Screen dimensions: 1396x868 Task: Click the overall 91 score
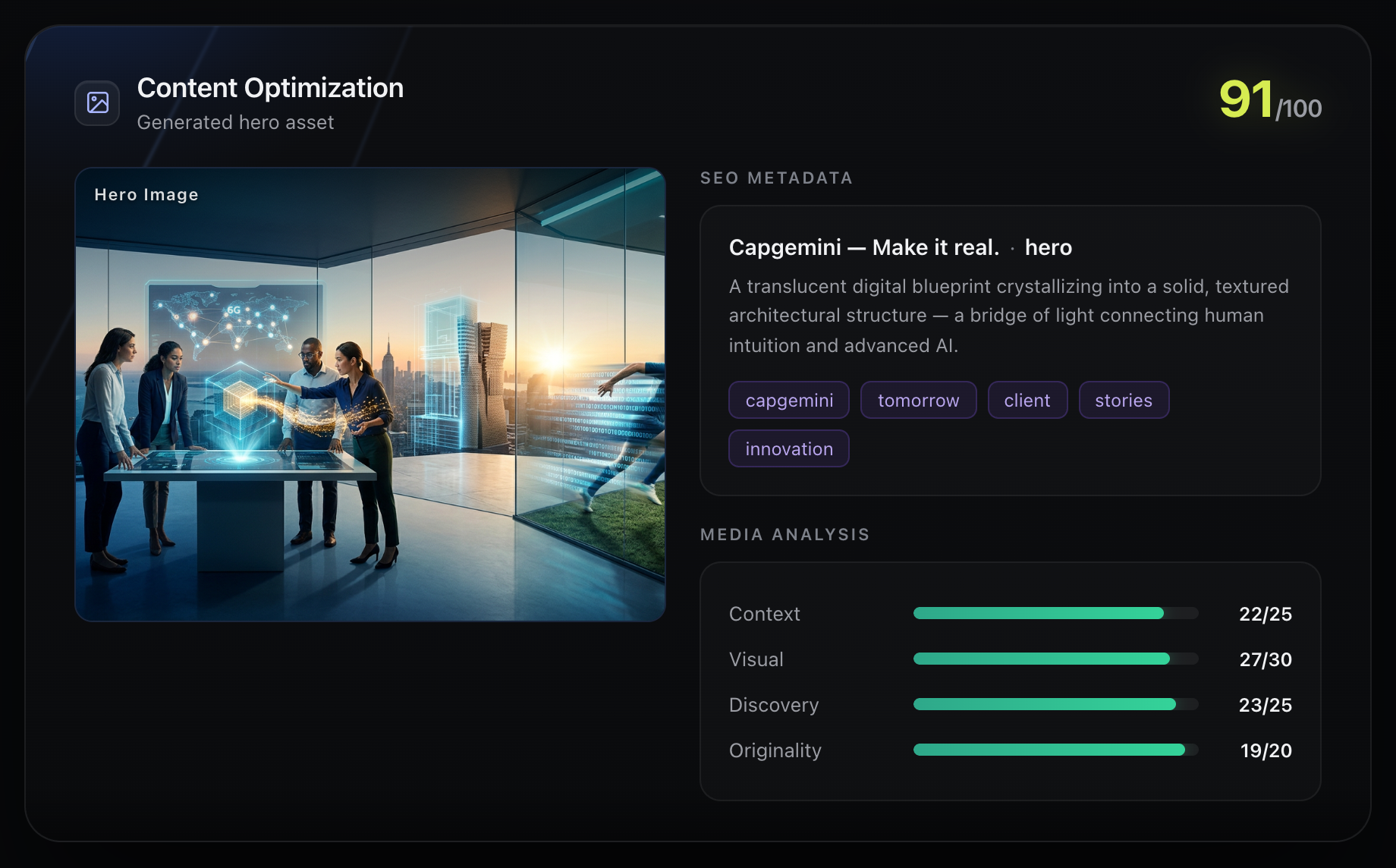pyautogui.click(x=1246, y=99)
